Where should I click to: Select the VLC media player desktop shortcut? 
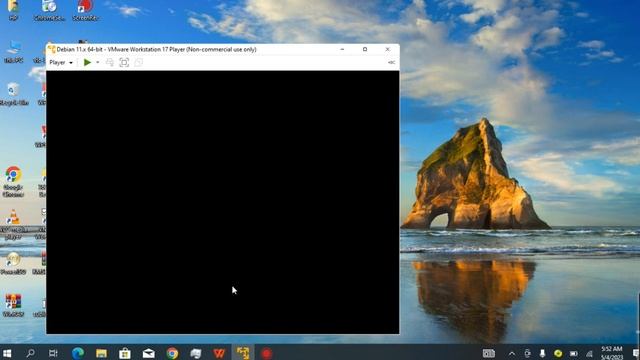click(13, 224)
